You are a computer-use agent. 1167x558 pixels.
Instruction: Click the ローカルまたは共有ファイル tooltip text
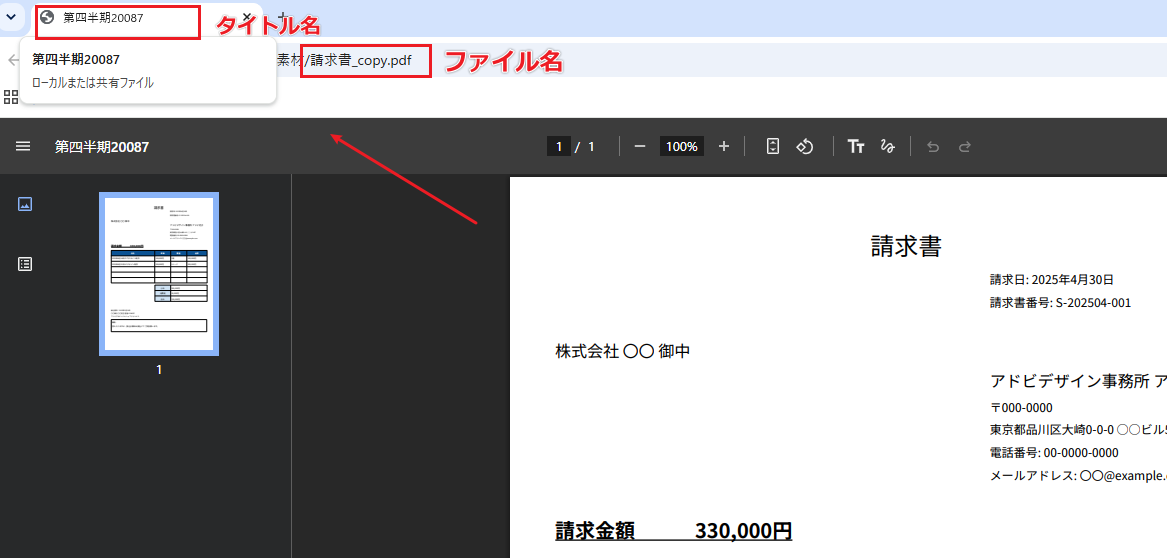click(93, 83)
